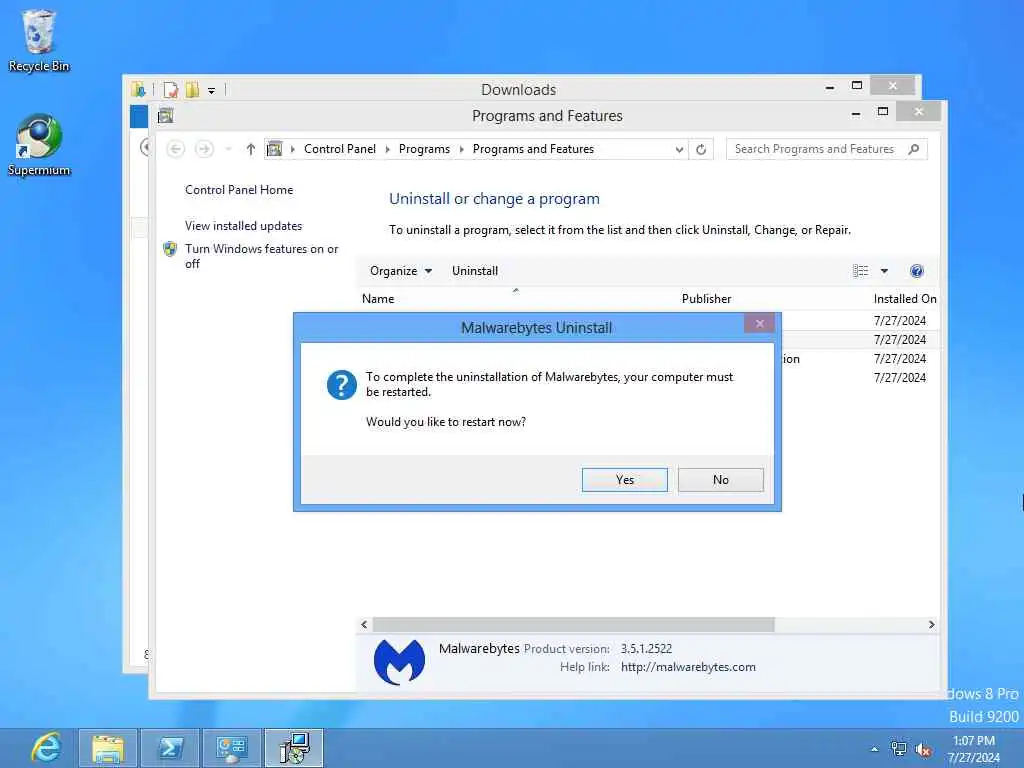Sort by Publisher column header

[706, 298]
